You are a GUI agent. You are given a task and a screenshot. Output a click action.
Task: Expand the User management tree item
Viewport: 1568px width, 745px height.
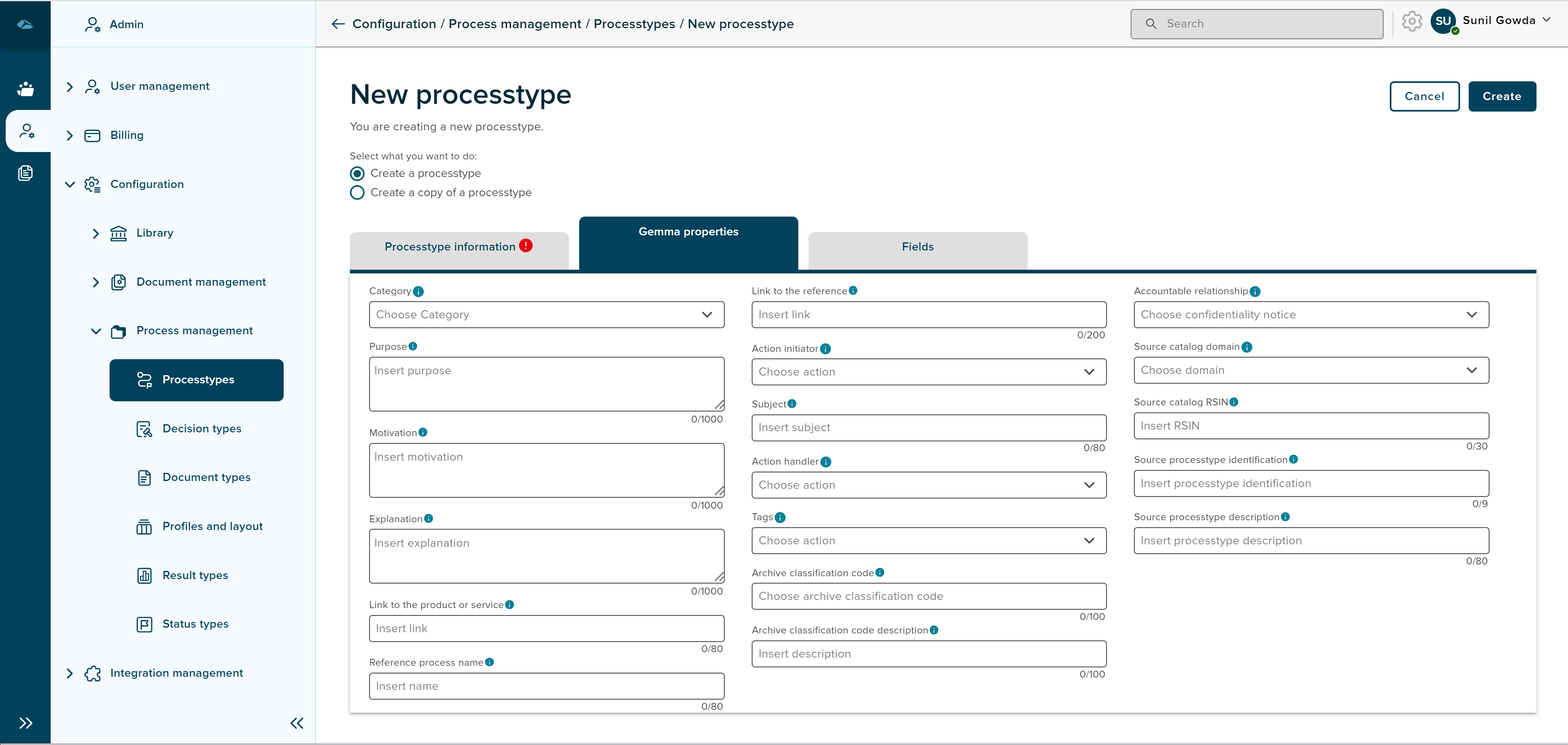tap(69, 86)
